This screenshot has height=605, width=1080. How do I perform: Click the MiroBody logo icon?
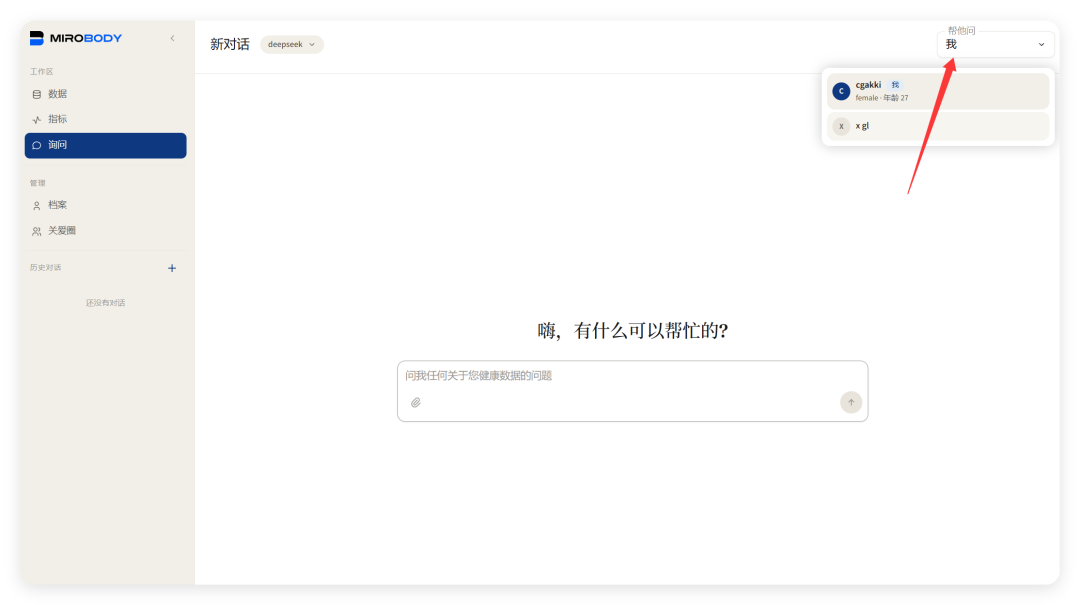point(37,39)
